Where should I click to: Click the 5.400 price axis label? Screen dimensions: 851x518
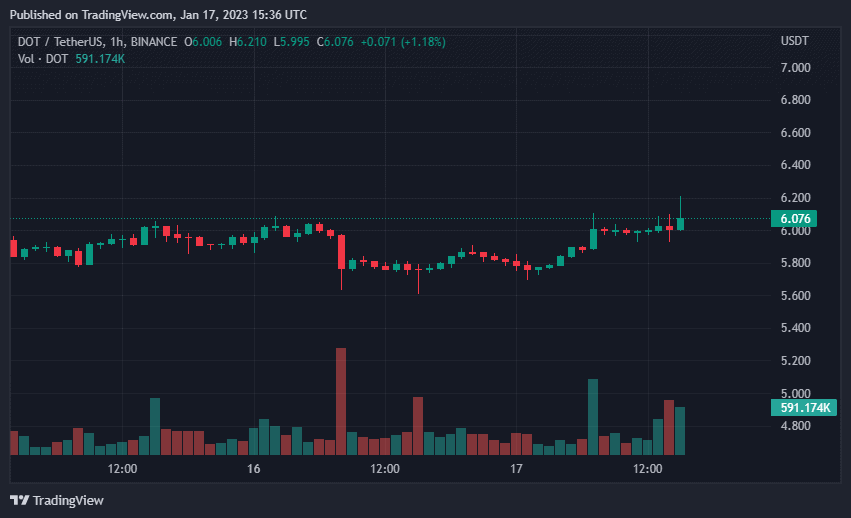tap(795, 328)
